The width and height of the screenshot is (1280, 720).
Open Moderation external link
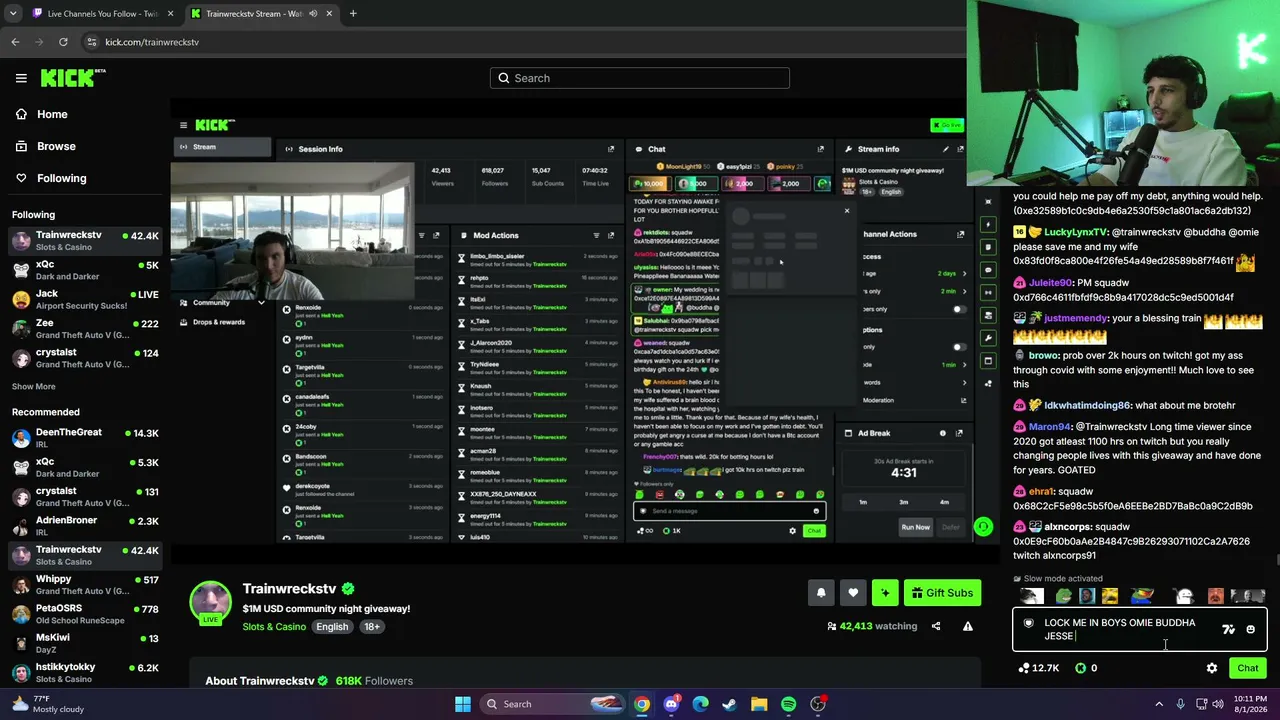pos(963,400)
